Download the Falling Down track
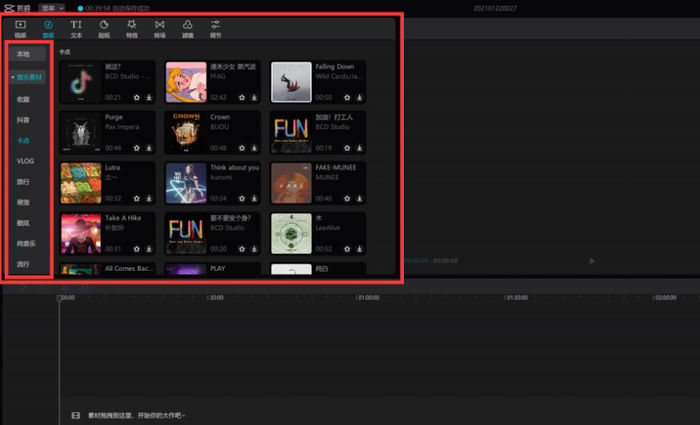This screenshot has width=700, height=425. [x=359, y=97]
